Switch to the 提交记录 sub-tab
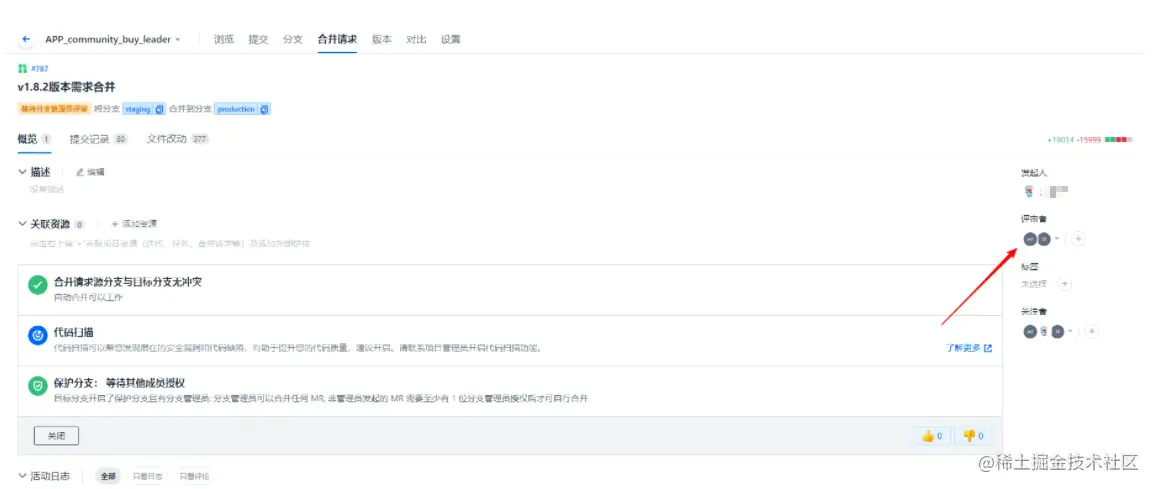The width and height of the screenshot is (1155, 489). [x=99, y=138]
